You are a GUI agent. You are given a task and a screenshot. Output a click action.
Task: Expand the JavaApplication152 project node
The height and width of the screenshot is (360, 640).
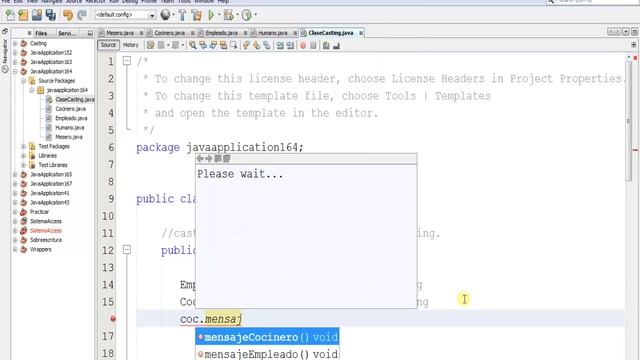(x=15, y=52)
